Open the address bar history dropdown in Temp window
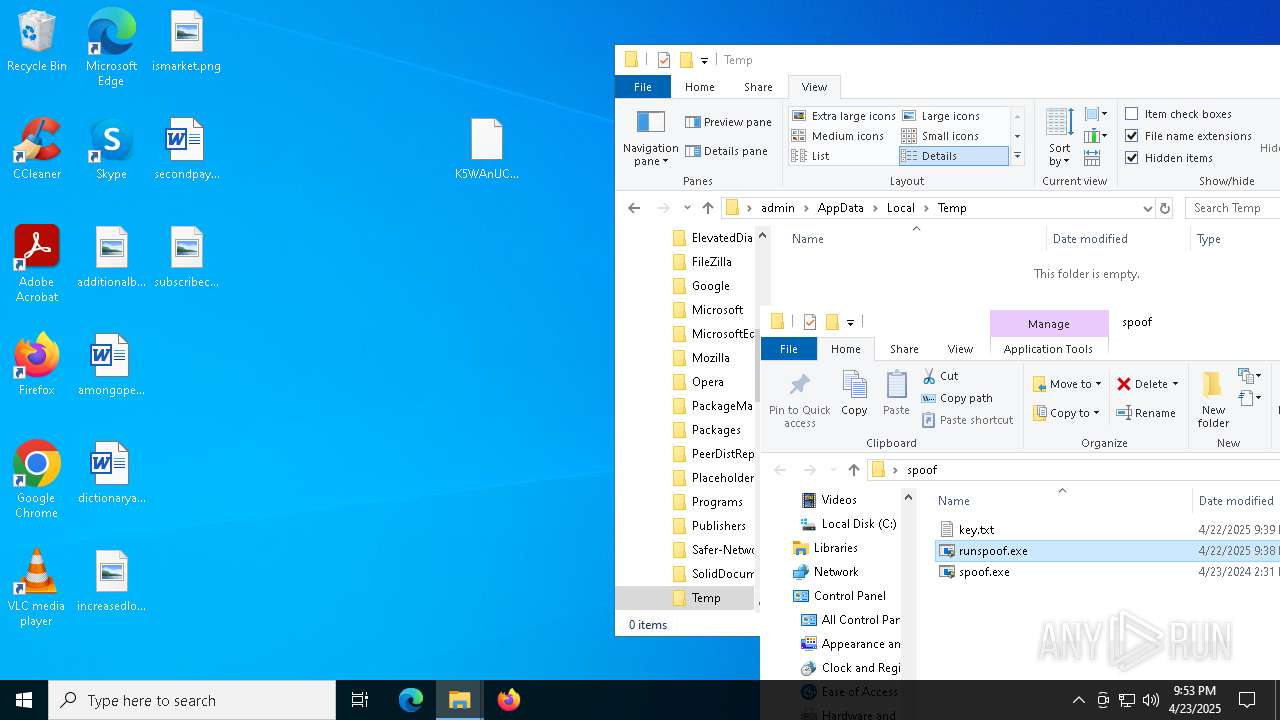Screen dimensions: 1280x720 click(1147, 208)
